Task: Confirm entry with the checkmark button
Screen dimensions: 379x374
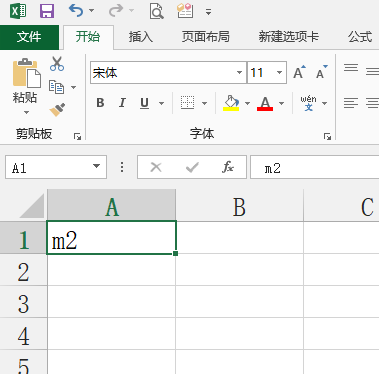Action: [192, 167]
